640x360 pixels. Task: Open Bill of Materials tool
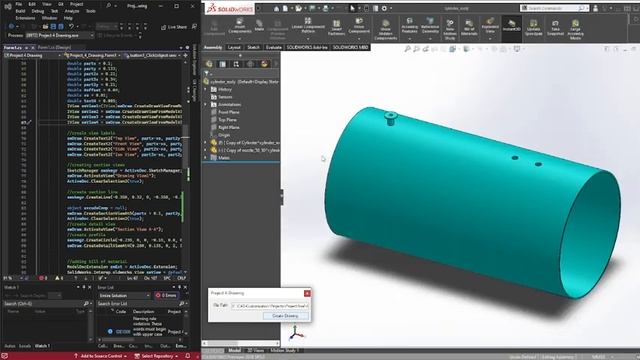point(469,28)
